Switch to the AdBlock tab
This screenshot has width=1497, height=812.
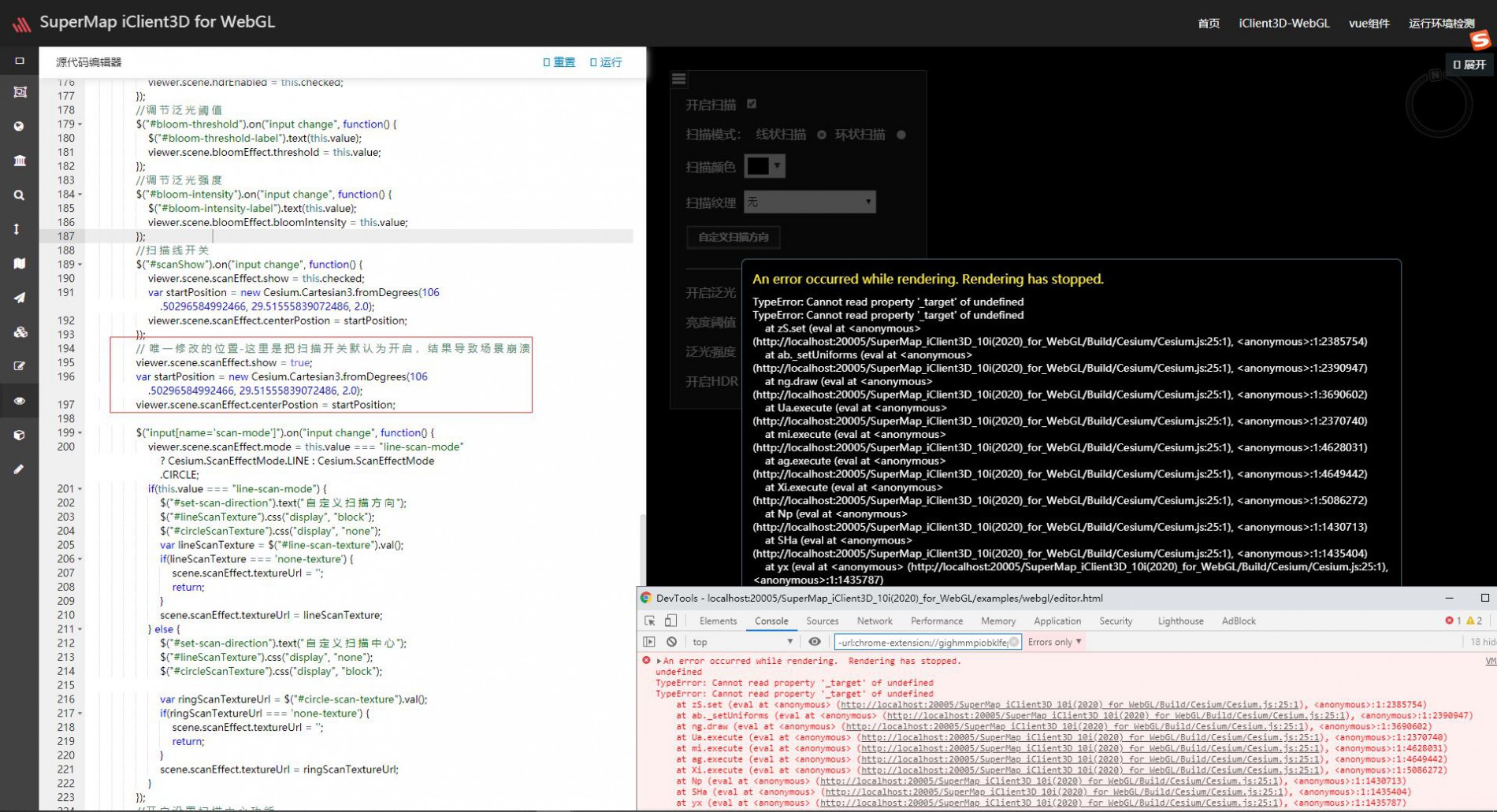(1239, 621)
